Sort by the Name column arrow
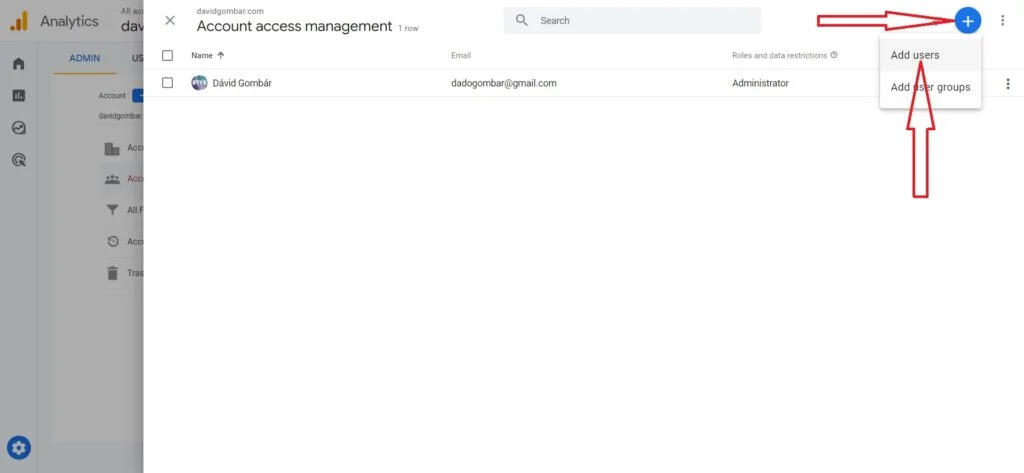1024x473 pixels. [221, 56]
